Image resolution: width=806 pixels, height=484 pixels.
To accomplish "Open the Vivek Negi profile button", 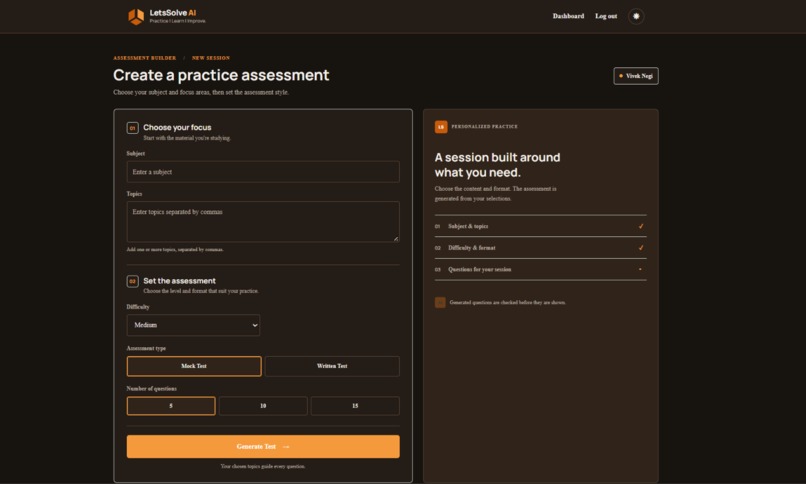I will (x=636, y=76).
